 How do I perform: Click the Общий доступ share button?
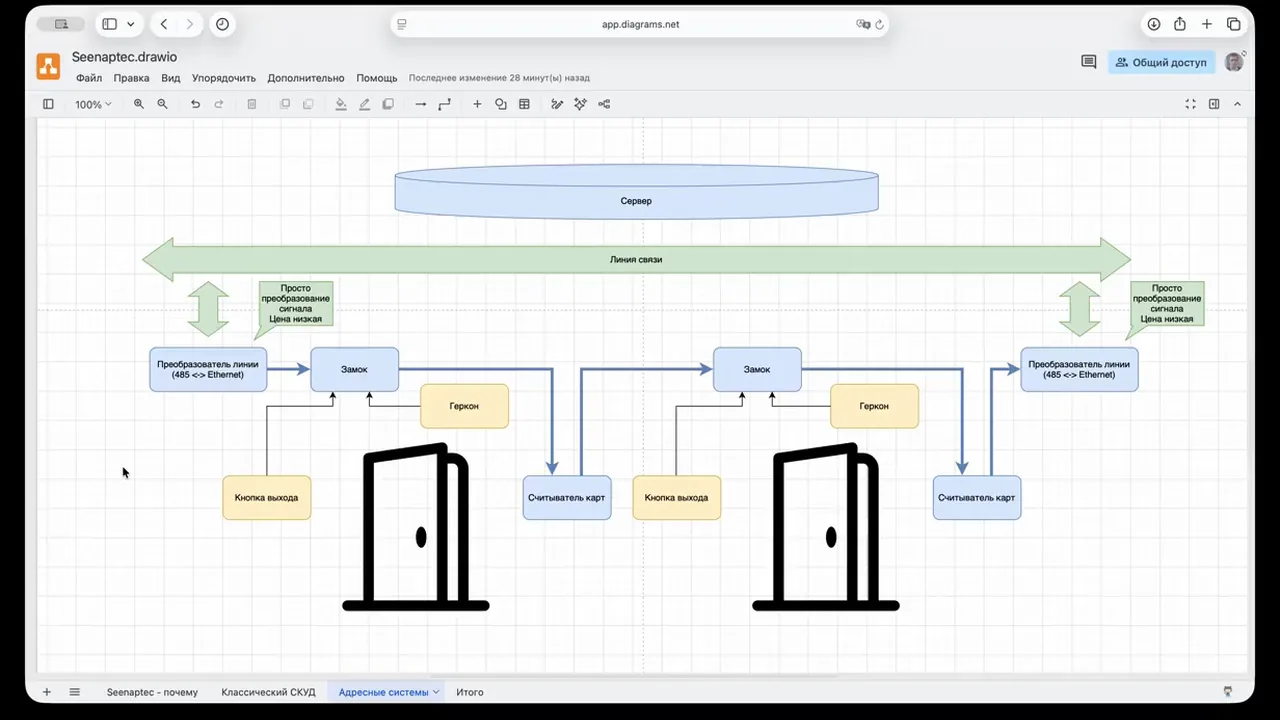pos(1162,62)
